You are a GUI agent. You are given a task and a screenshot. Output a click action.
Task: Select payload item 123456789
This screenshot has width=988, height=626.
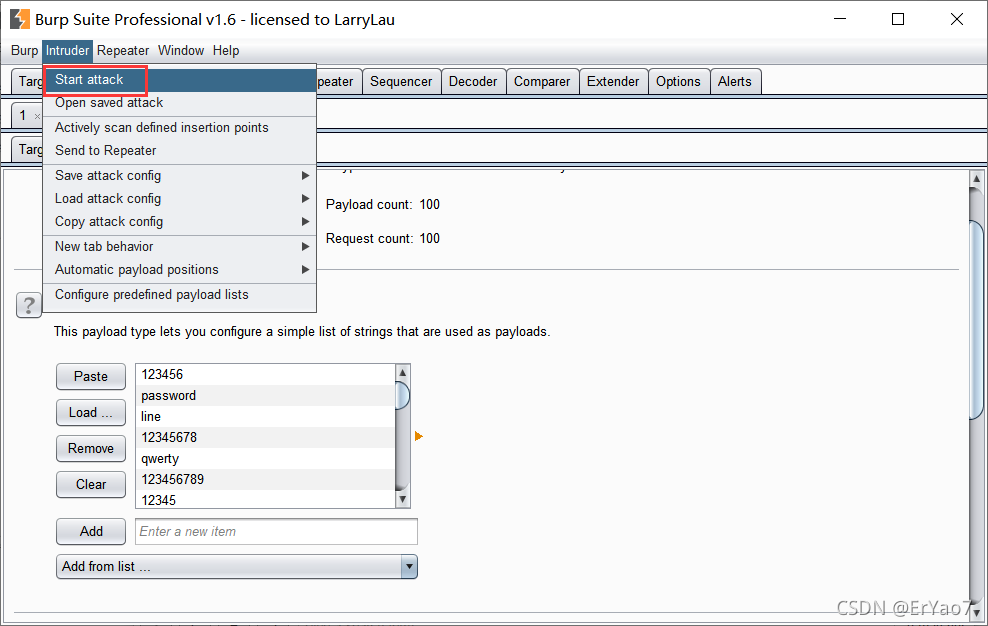pyautogui.click(x=265, y=480)
